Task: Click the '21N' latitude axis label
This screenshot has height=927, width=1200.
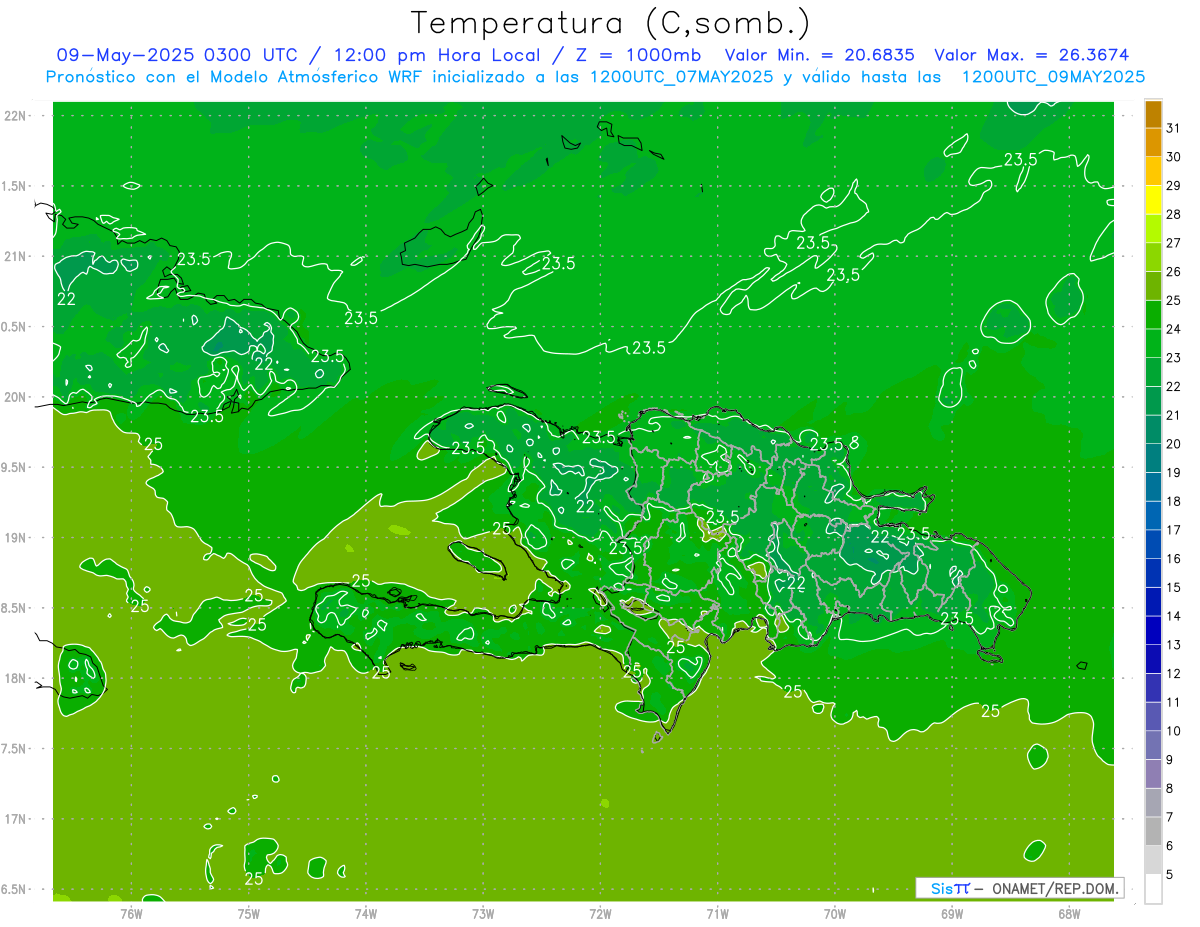Action: (15, 256)
